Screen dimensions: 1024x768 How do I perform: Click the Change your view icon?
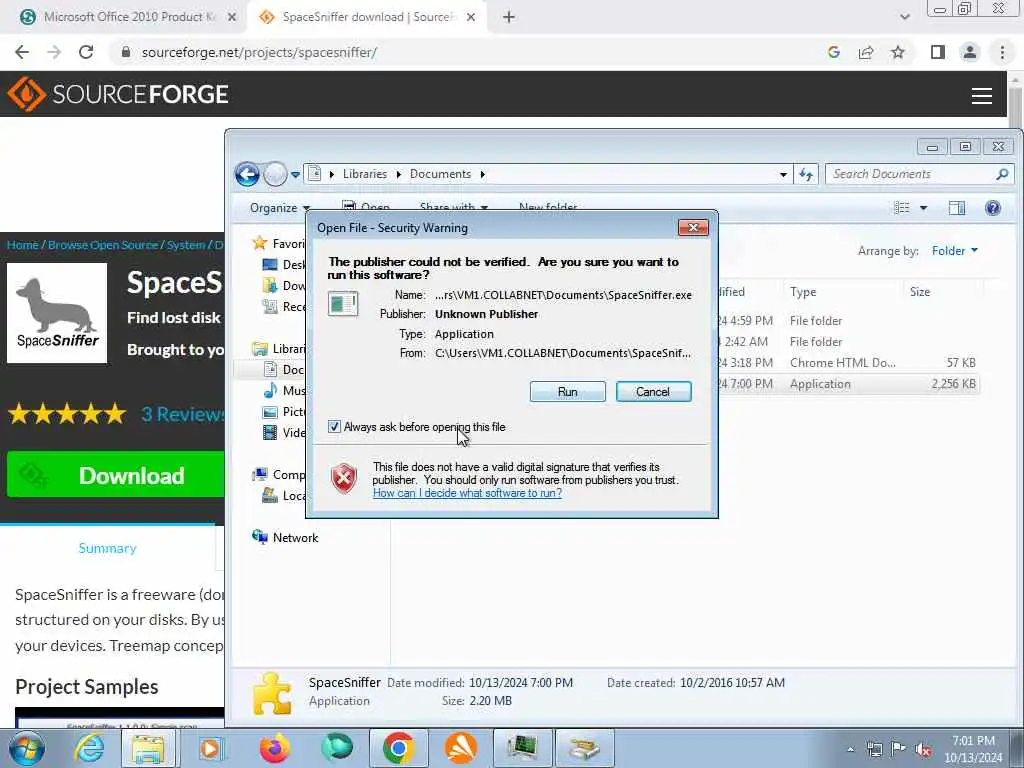(901, 208)
